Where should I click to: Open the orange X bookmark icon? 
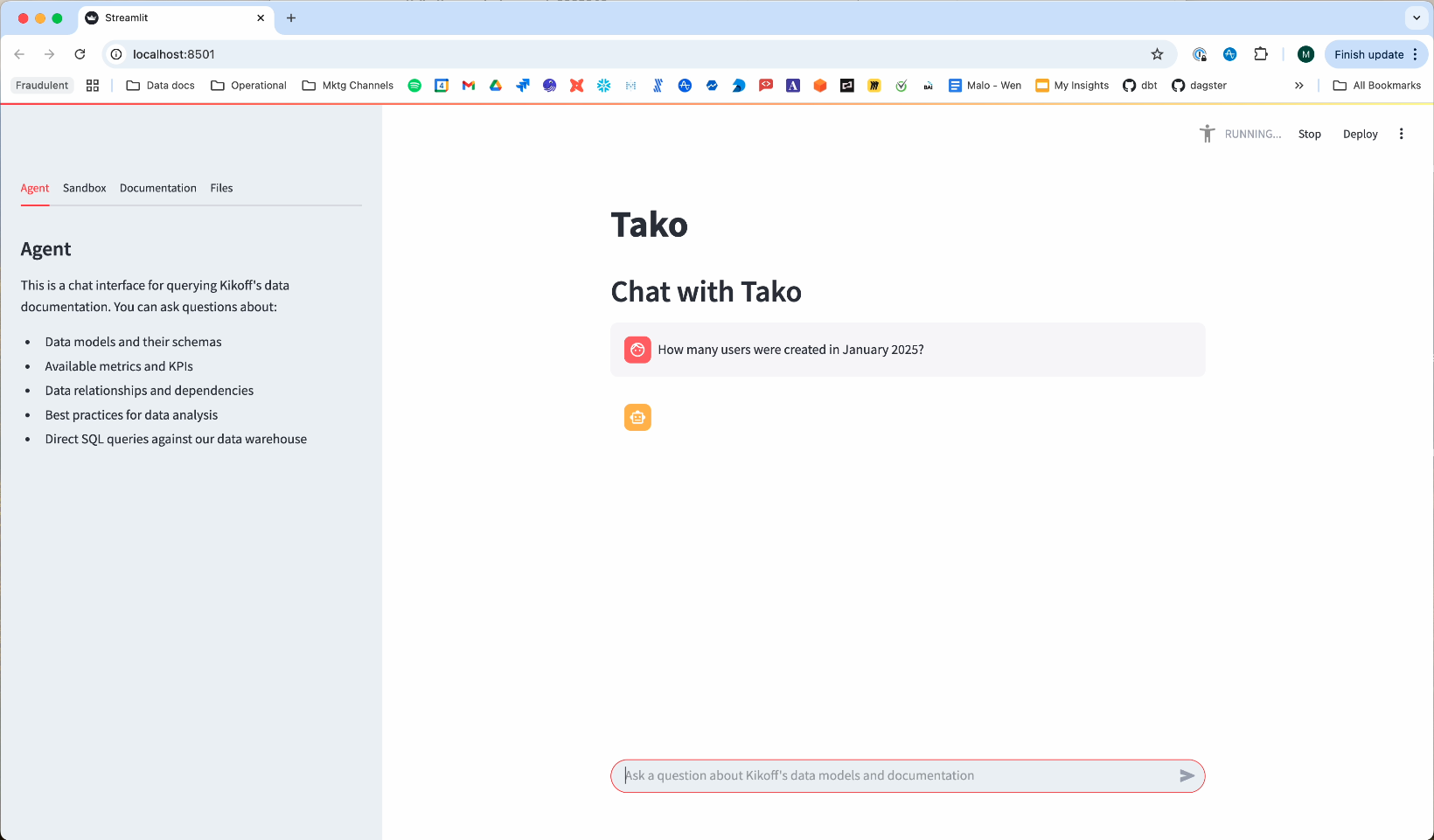pos(576,86)
